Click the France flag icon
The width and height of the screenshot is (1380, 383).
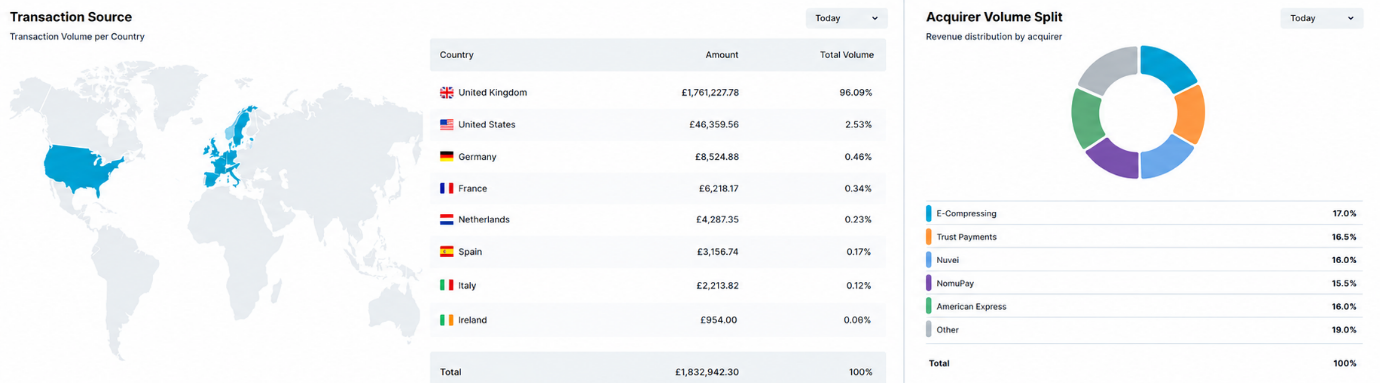[x=447, y=188]
